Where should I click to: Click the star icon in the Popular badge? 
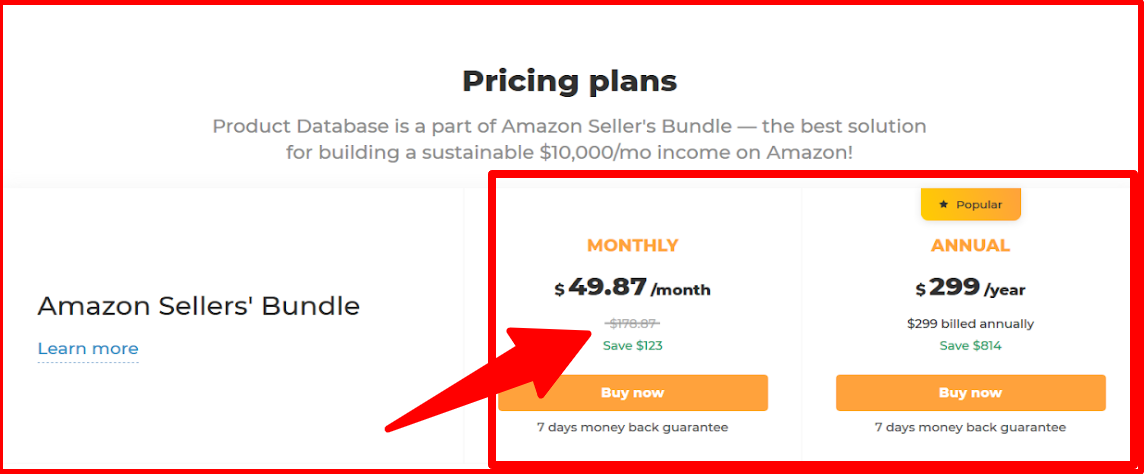pyautogui.click(x=943, y=205)
